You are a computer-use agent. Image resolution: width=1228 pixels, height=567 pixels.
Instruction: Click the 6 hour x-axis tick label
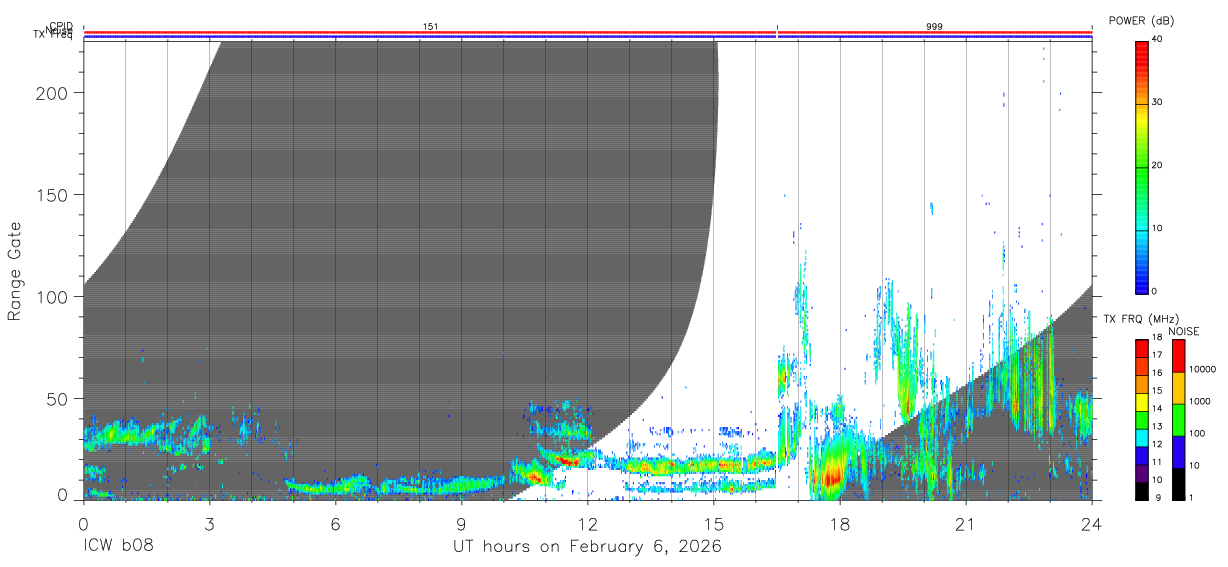(335, 524)
